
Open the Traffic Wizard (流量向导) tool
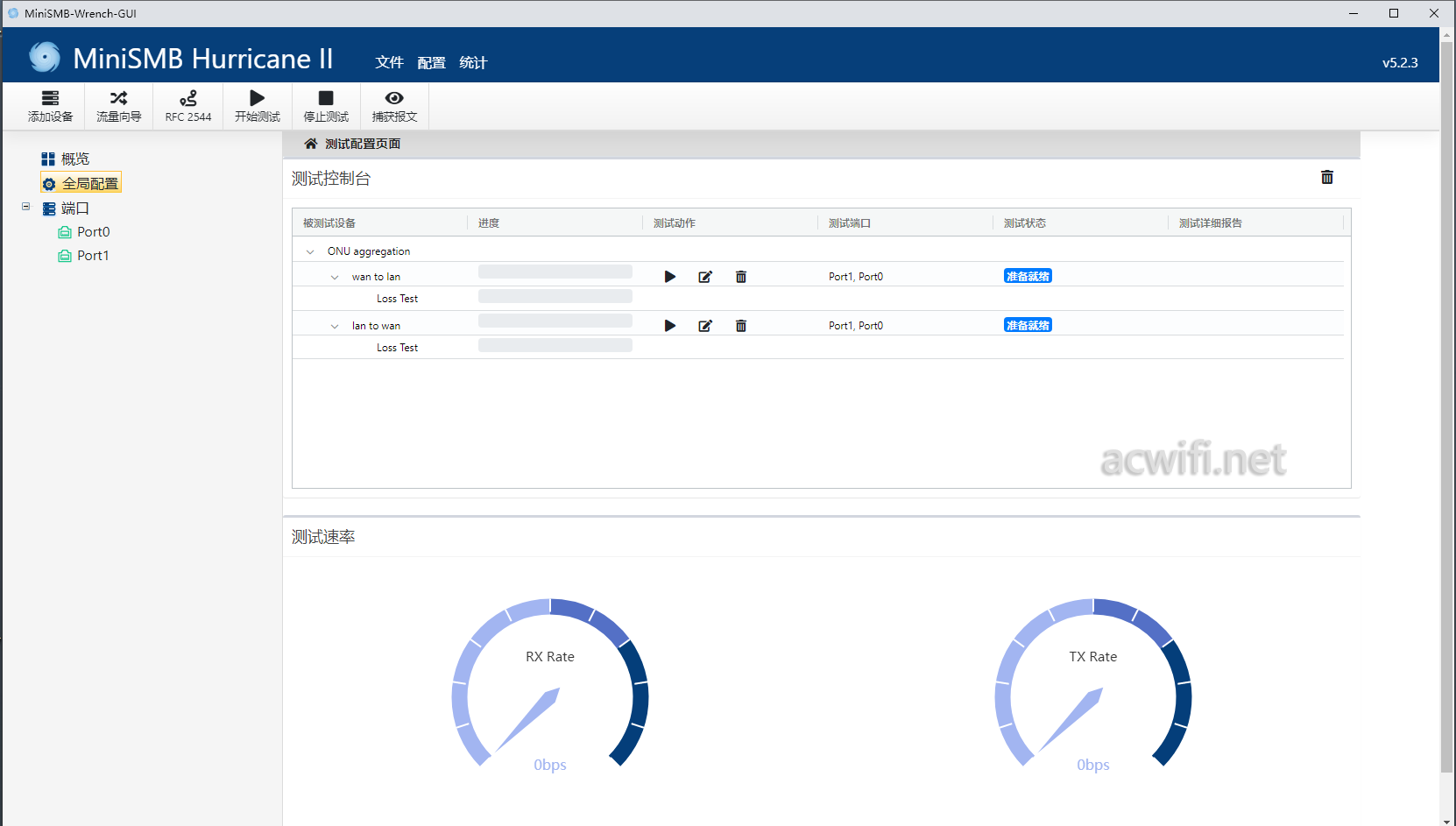pyautogui.click(x=118, y=106)
